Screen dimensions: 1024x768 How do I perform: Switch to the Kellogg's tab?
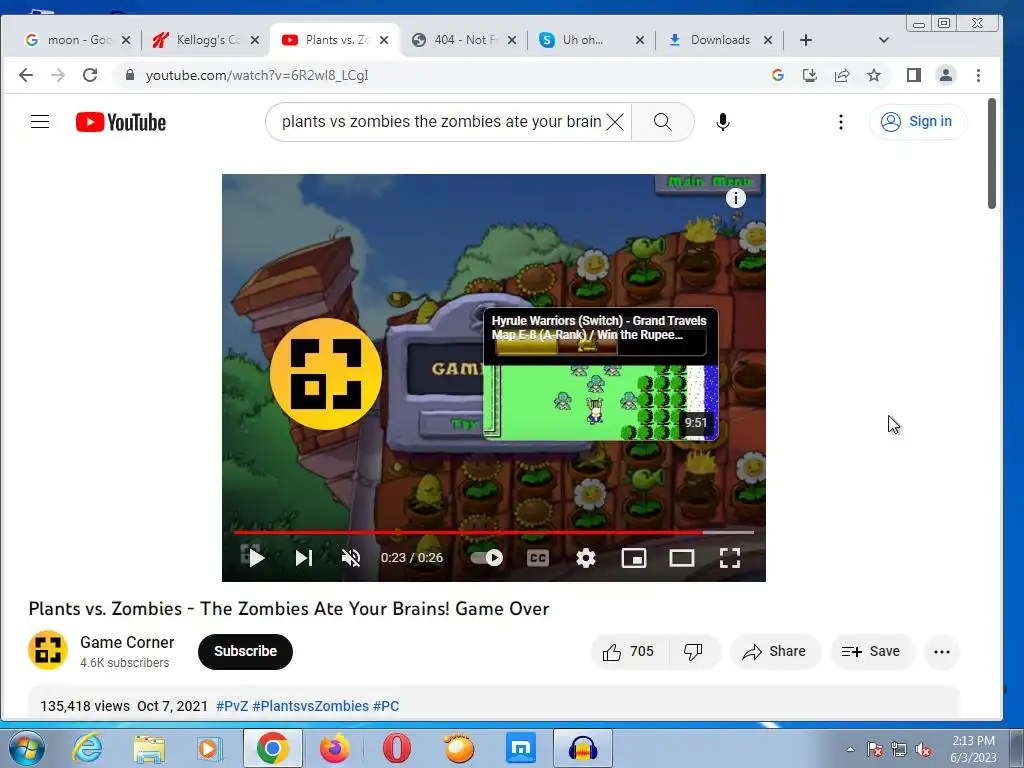click(206, 40)
